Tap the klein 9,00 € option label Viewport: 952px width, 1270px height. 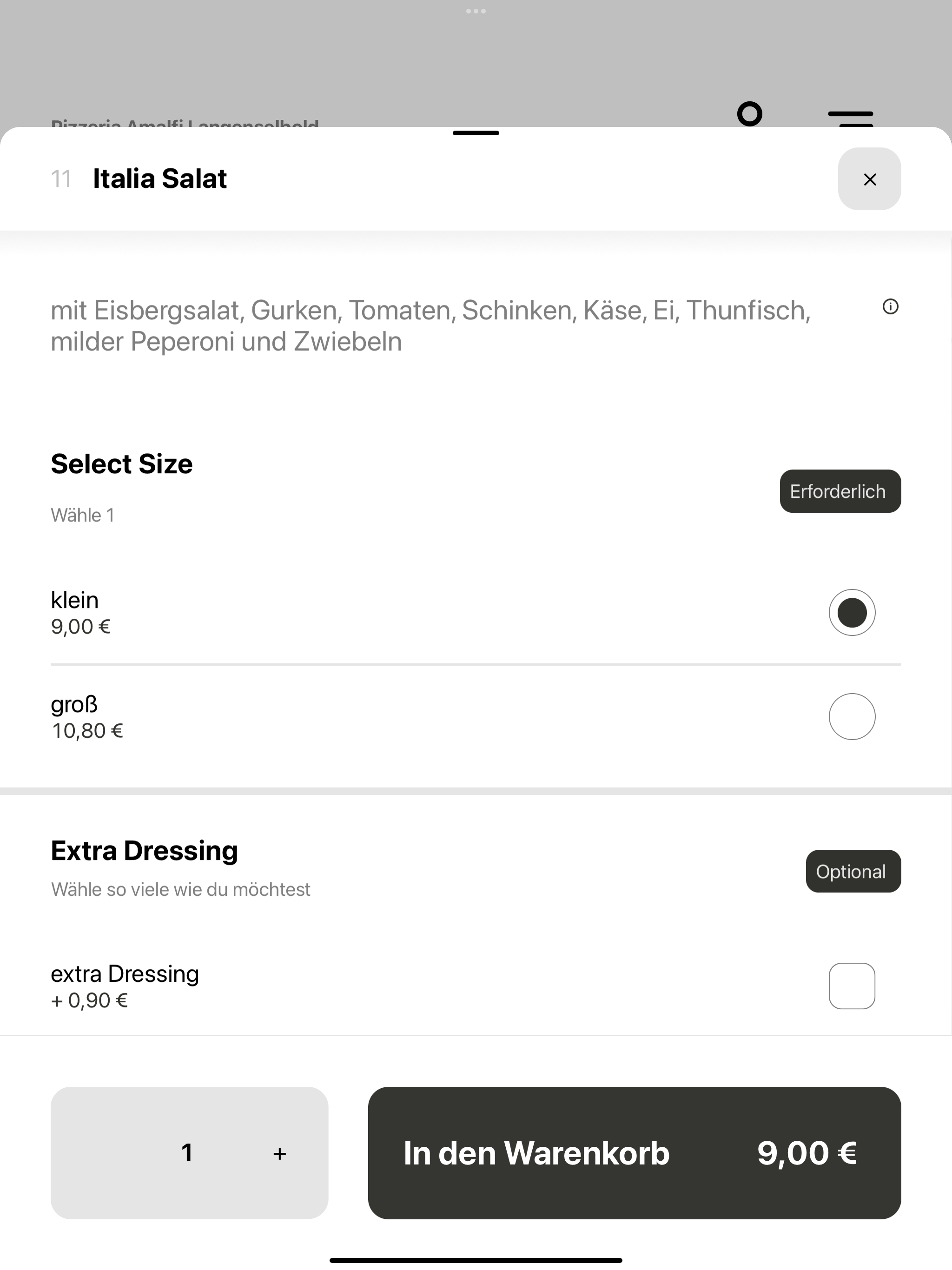pos(80,613)
